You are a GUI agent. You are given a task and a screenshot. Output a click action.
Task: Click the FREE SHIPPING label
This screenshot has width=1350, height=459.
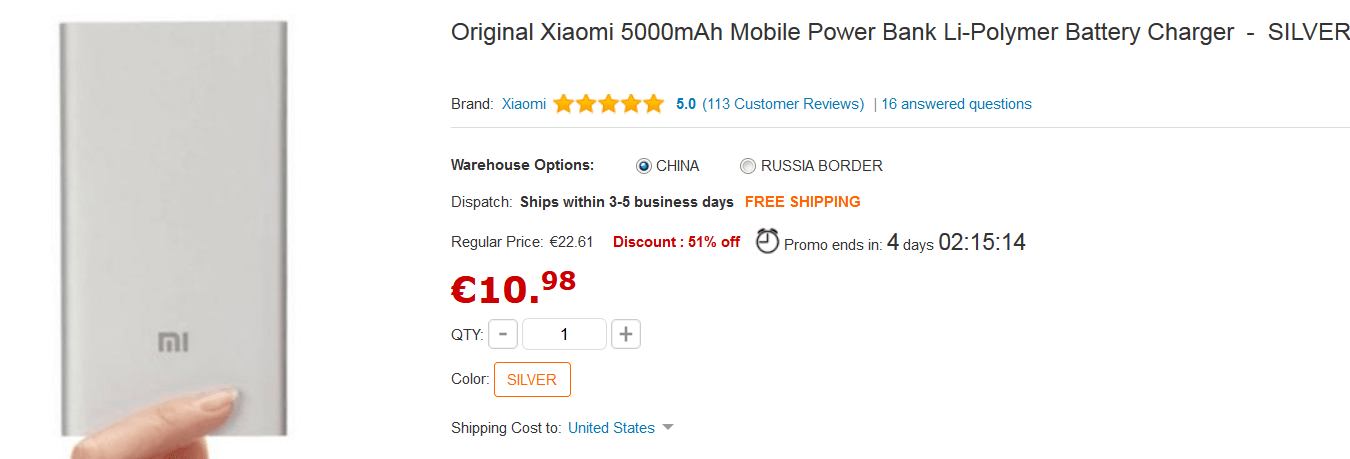click(802, 202)
